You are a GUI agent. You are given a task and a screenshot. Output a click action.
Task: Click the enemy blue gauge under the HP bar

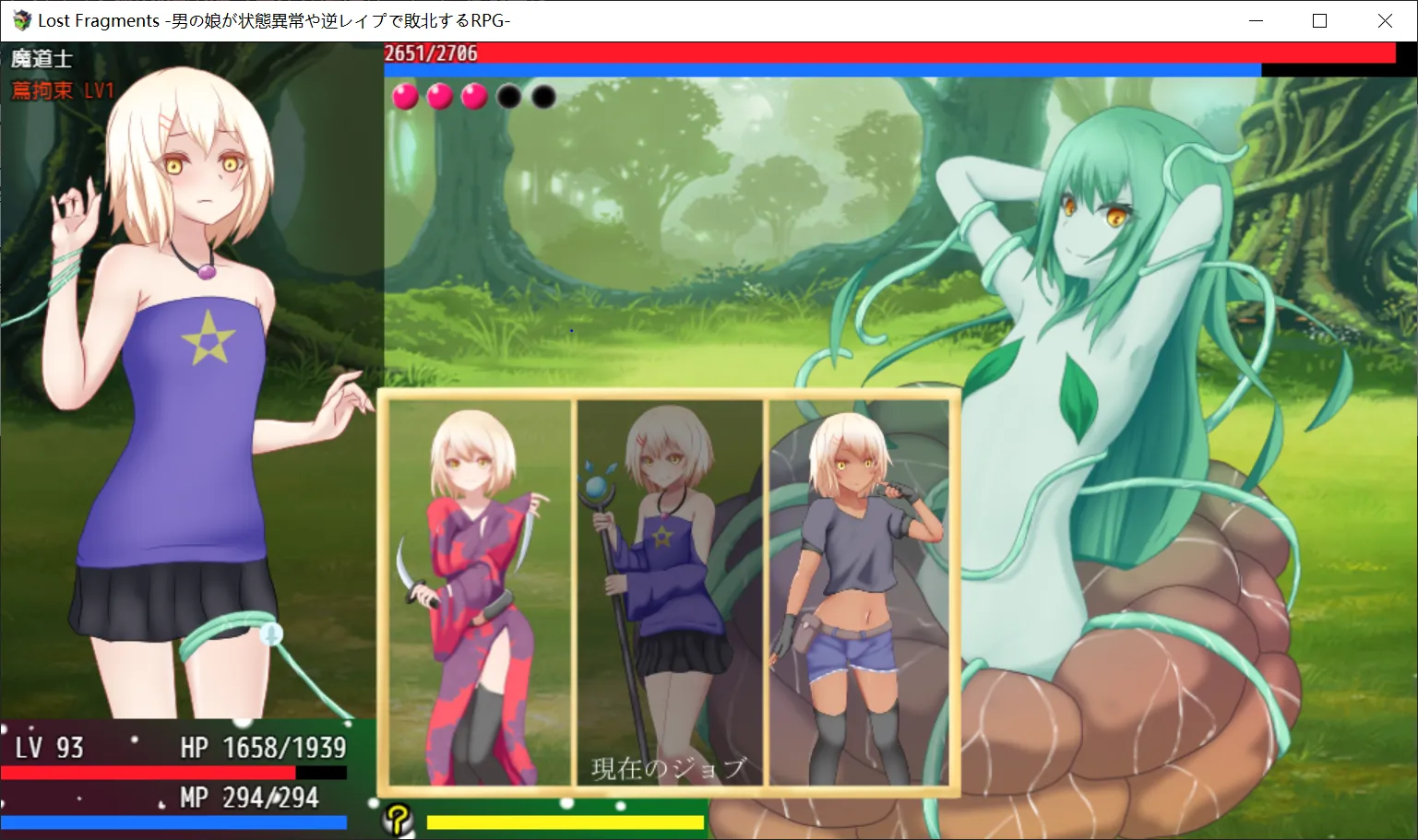tap(821, 70)
